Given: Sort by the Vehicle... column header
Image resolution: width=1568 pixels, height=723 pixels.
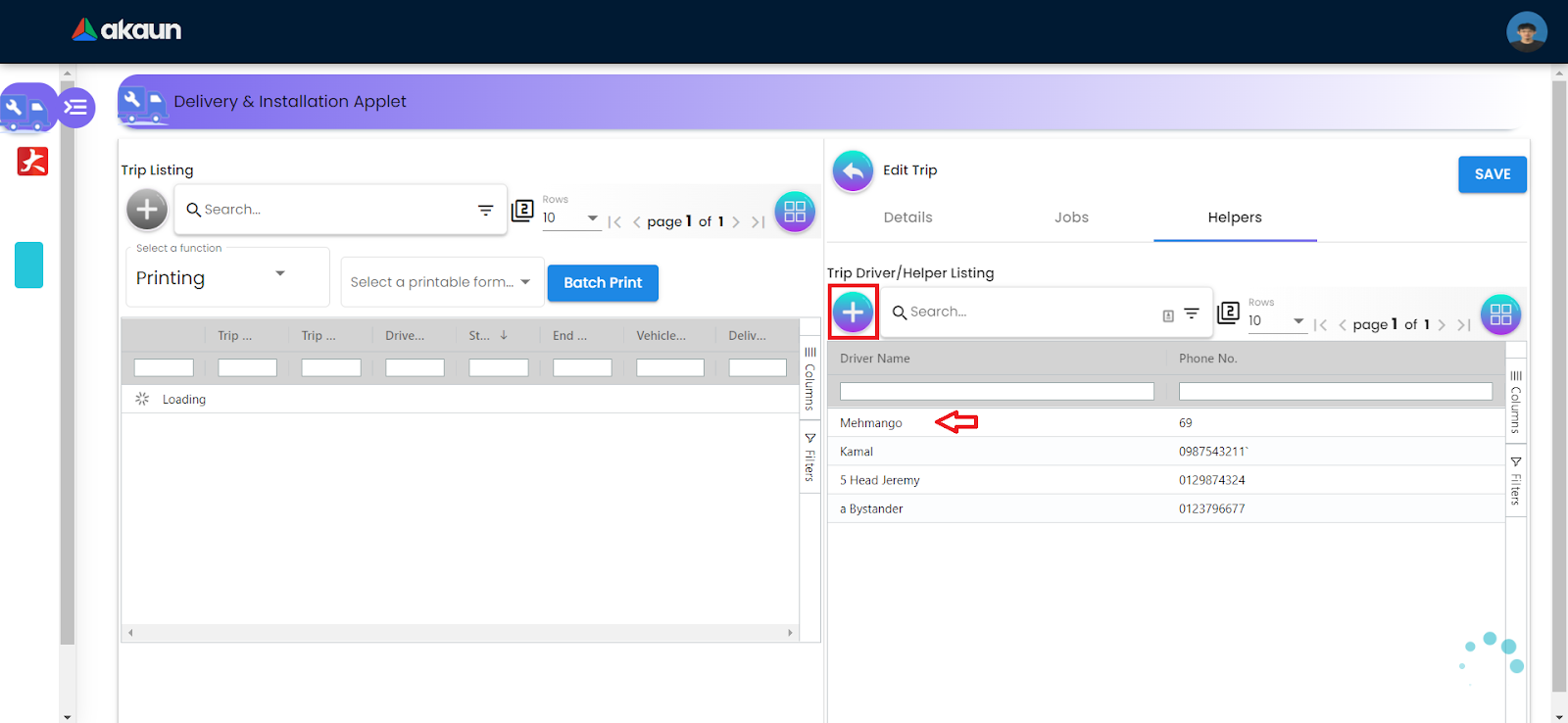Looking at the screenshot, I should [661, 335].
